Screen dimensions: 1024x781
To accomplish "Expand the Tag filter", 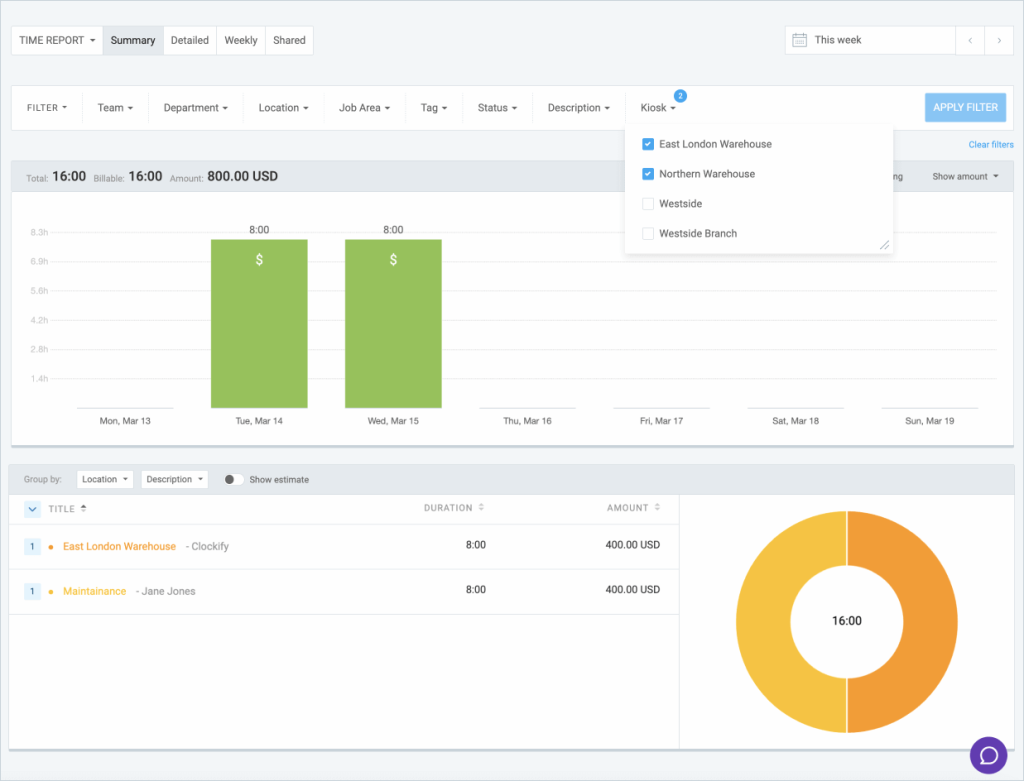I will [x=434, y=108].
